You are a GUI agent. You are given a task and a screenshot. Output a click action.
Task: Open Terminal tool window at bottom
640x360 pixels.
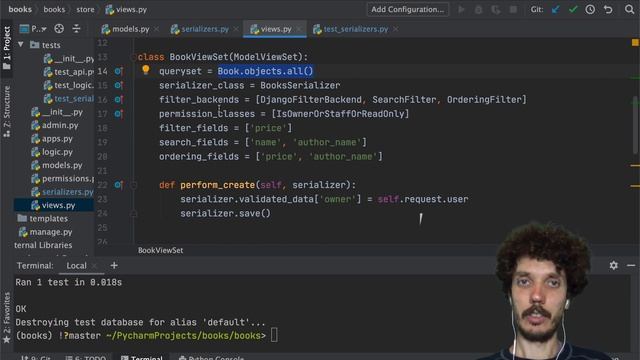tap(142, 357)
